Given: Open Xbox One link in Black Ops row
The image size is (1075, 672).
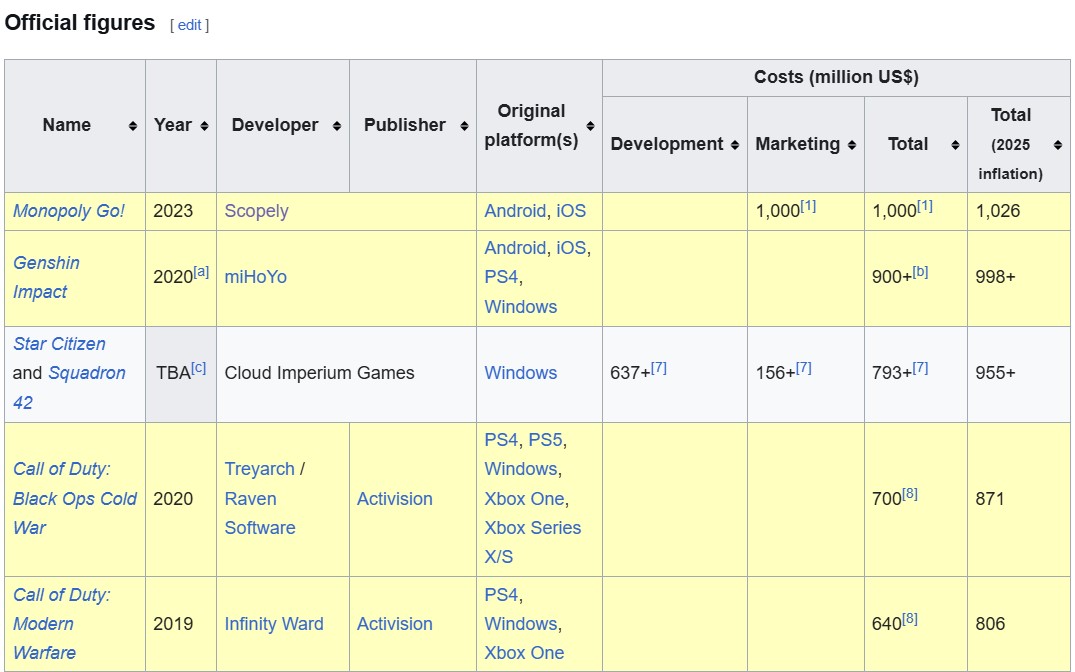Looking at the screenshot, I should 524,499.
